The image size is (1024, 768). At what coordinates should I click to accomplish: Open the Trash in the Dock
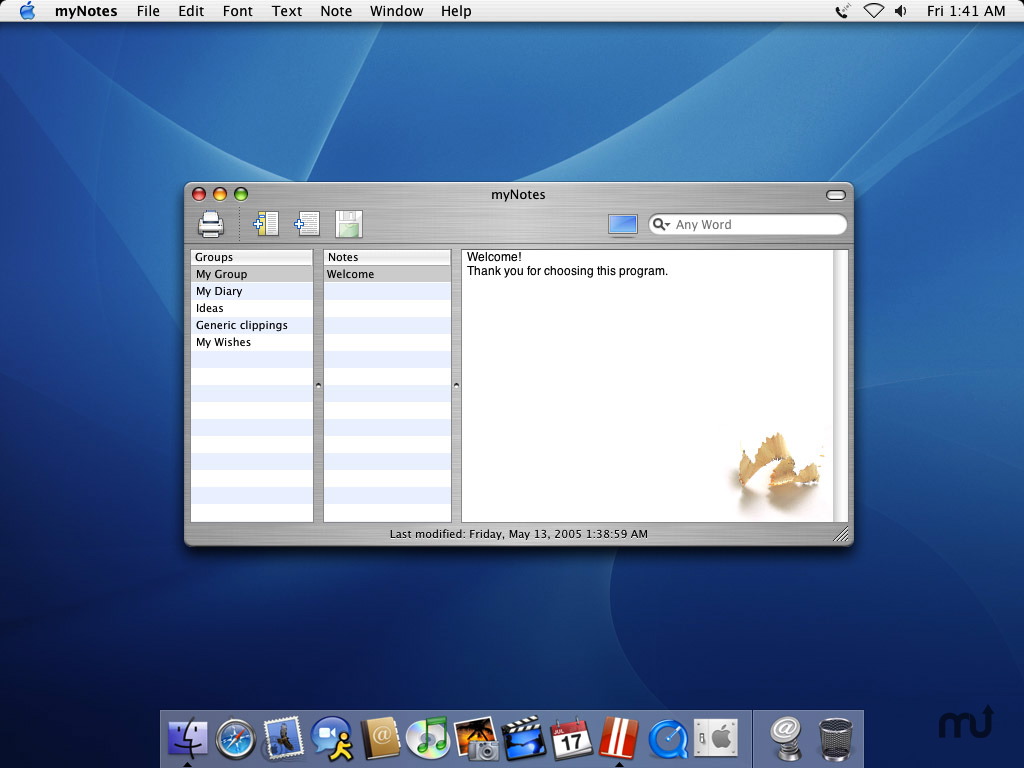835,739
